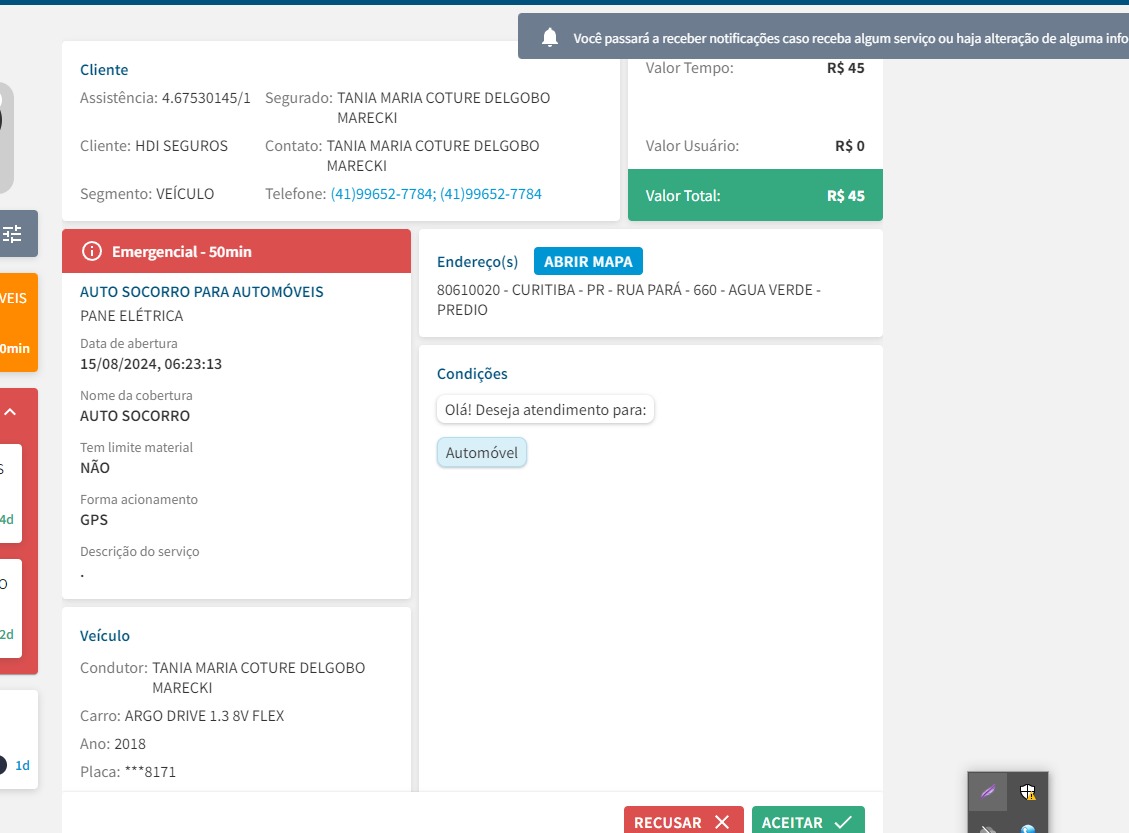Click the info icon in Emergencial banner
1129x833 pixels.
coord(91,251)
